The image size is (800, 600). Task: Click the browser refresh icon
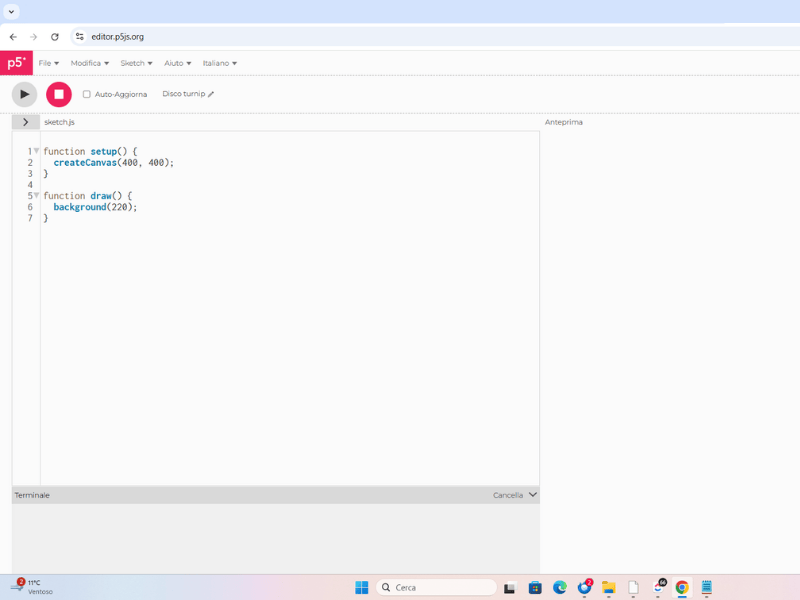pos(56,36)
